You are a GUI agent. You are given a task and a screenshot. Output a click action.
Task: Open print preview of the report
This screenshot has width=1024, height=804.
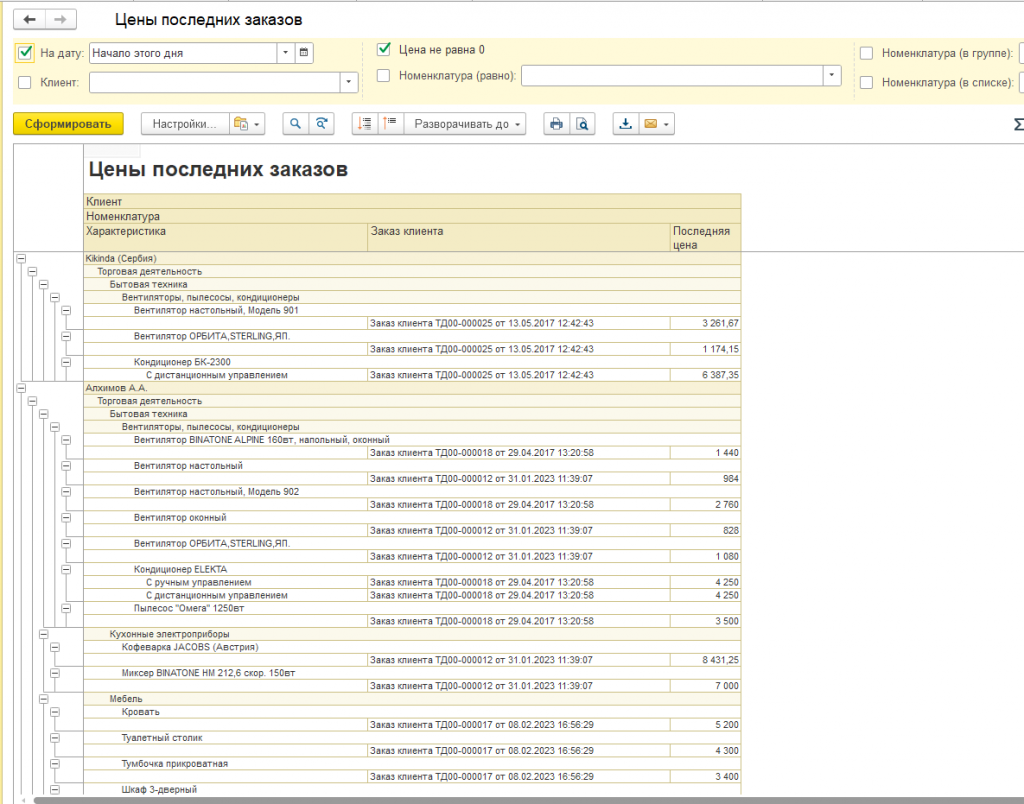coord(581,124)
